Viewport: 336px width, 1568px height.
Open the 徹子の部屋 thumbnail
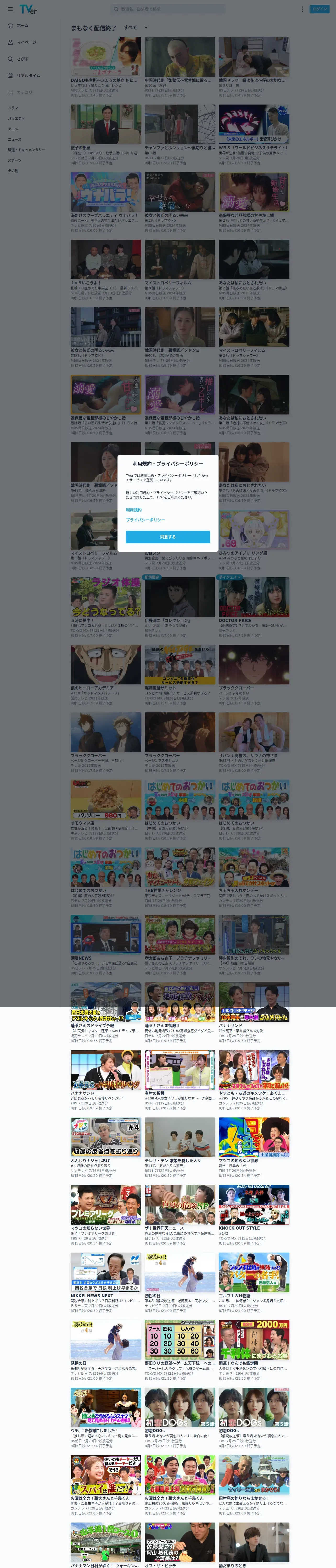(x=106, y=124)
